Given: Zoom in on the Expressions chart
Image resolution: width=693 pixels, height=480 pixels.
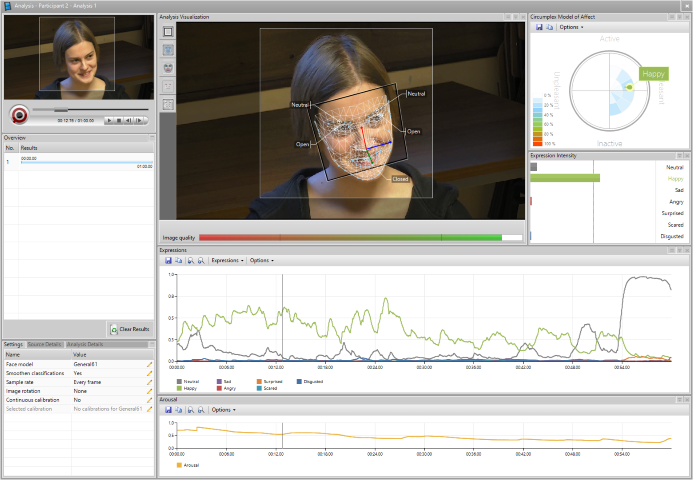Looking at the screenshot, I should tap(191, 261).
